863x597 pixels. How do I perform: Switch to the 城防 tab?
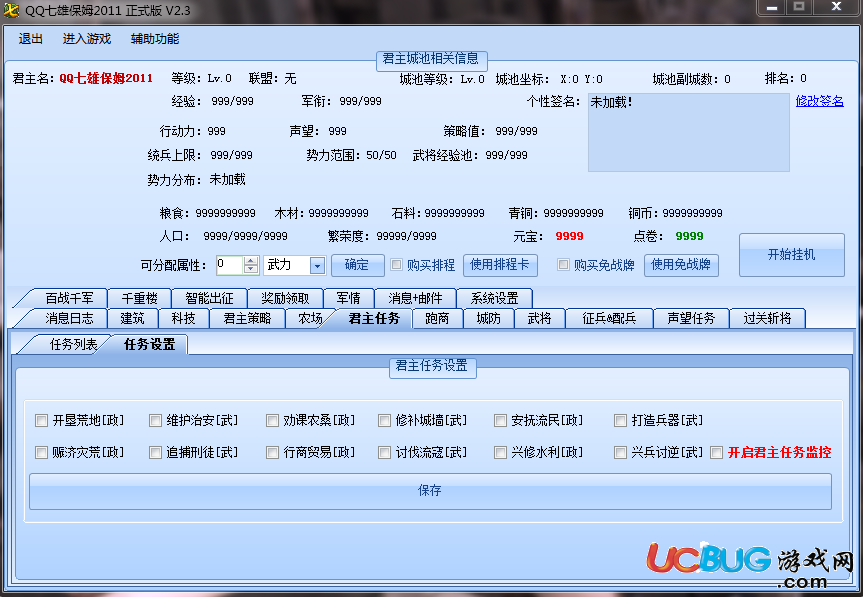click(x=488, y=319)
